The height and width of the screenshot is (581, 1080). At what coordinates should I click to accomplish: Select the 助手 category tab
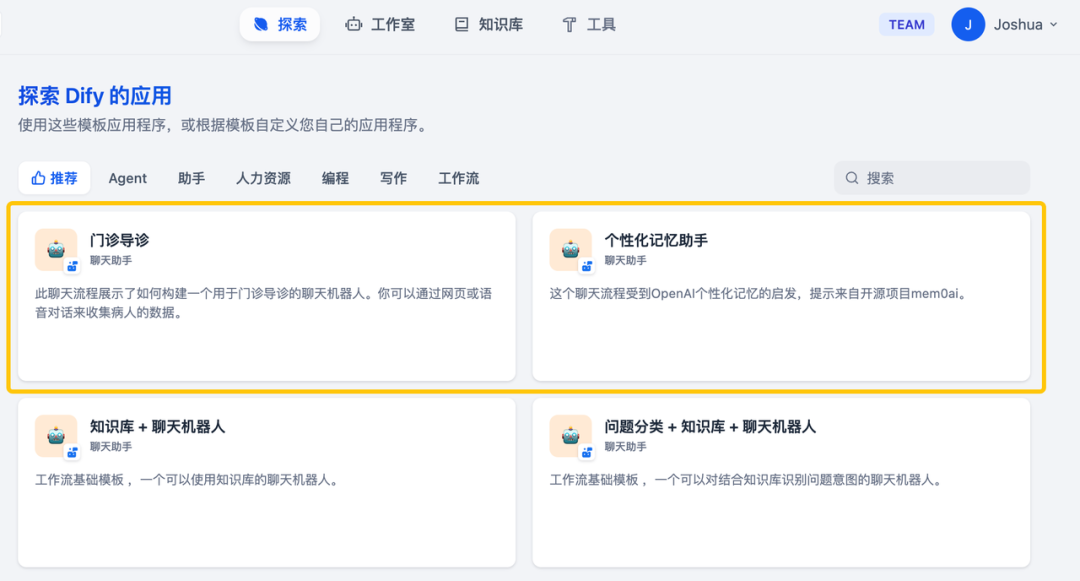coord(190,177)
